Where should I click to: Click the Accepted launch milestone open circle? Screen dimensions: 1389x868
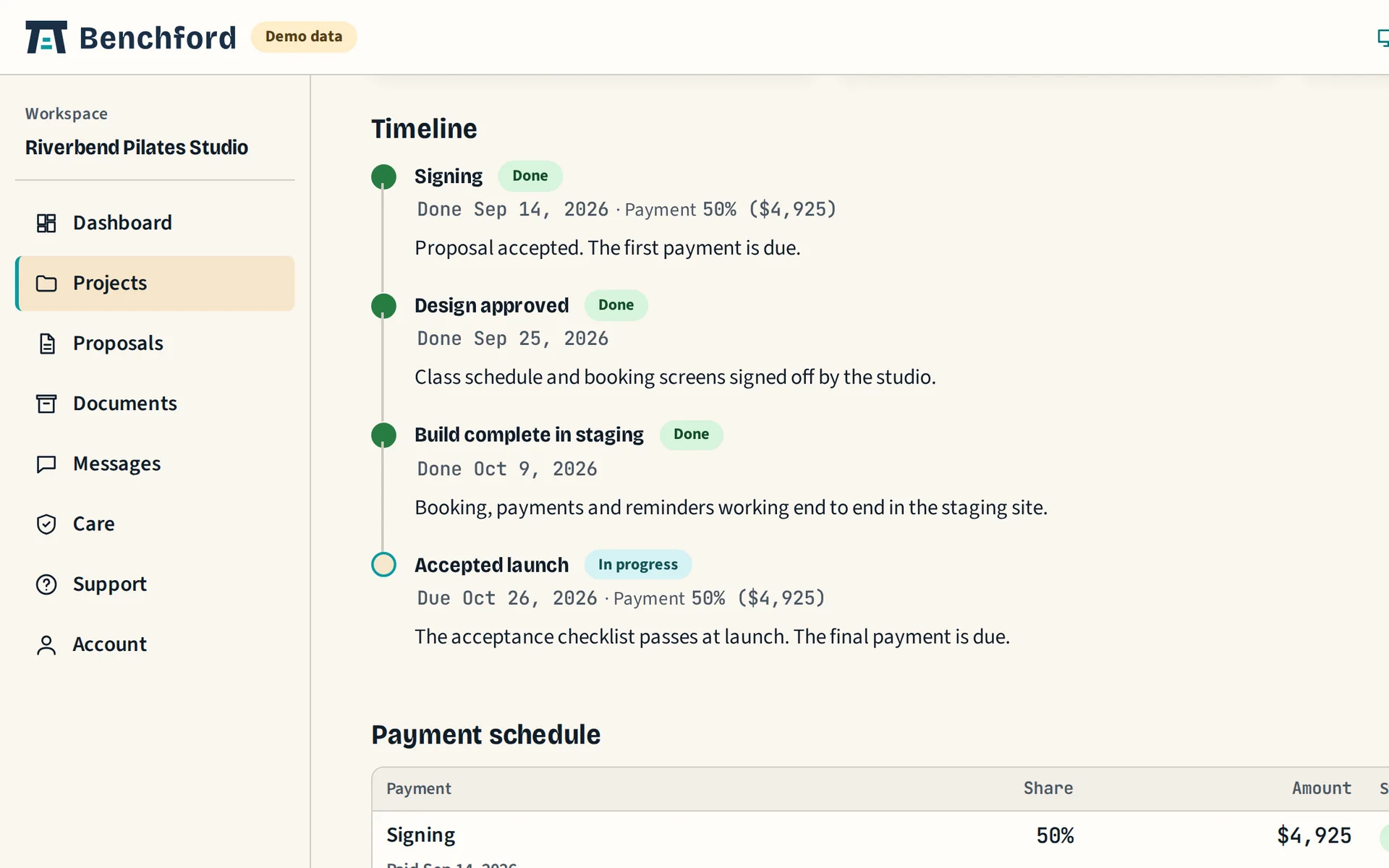[x=383, y=565]
